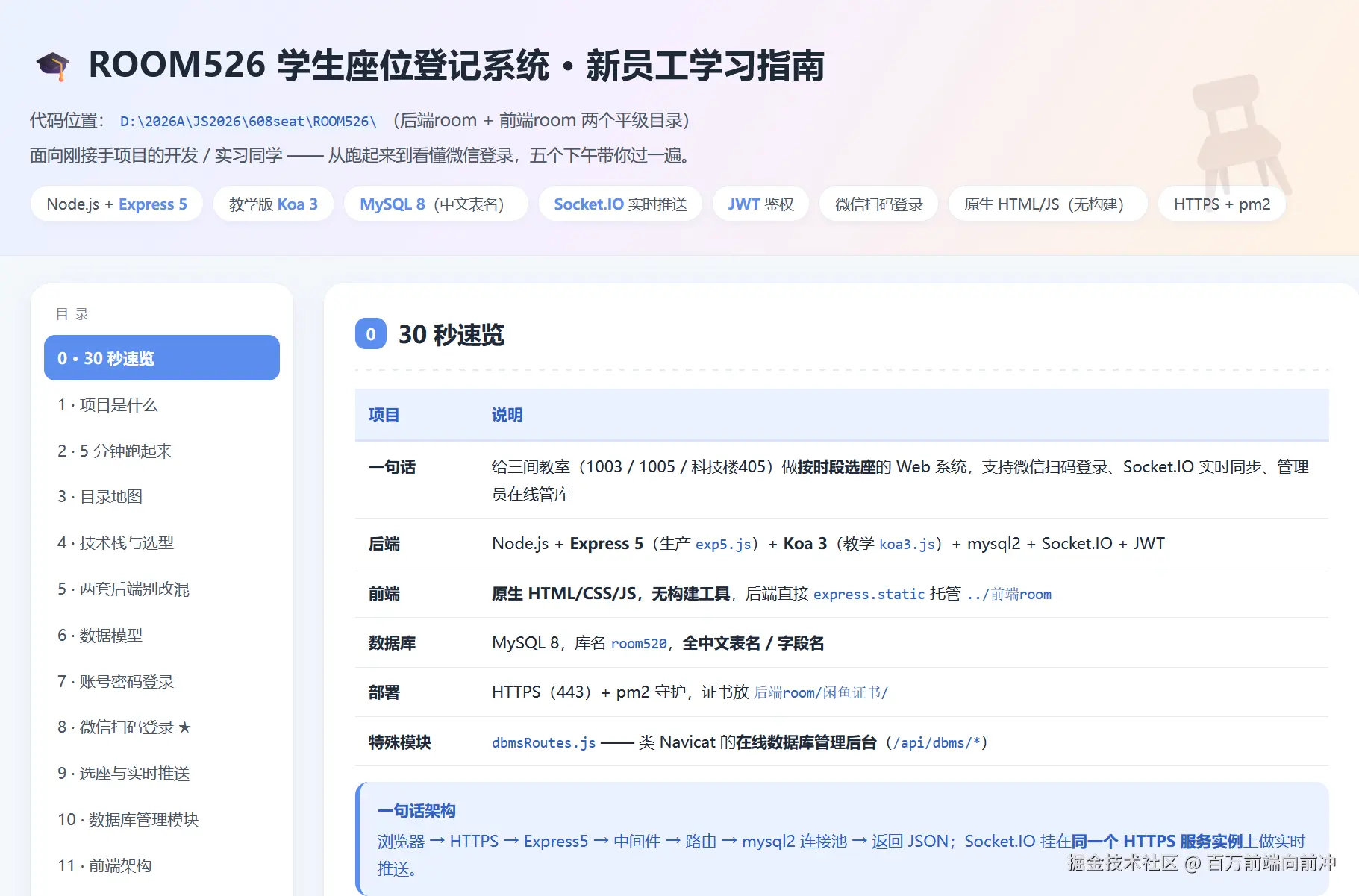Click the code path 'D:\2026A\JS2026\608seat\ROOM526\'
Image resolution: width=1359 pixels, height=896 pixels.
pyautogui.click(x=249, y=122)
